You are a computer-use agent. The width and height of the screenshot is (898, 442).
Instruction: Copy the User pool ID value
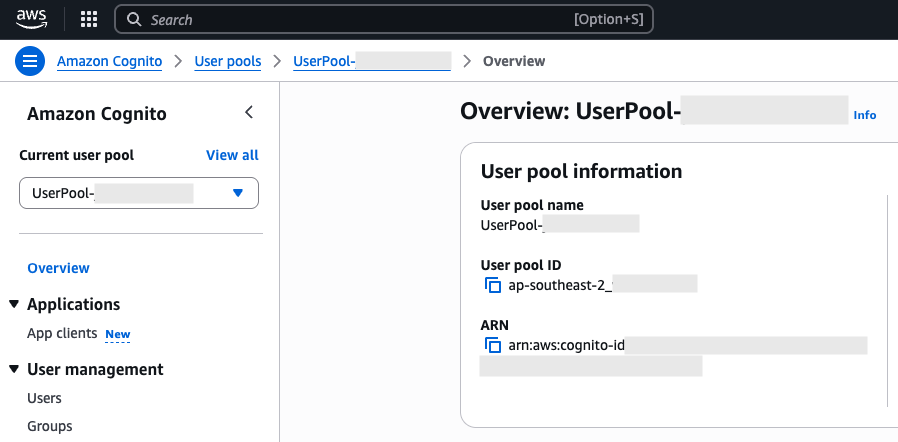[493, 285]
